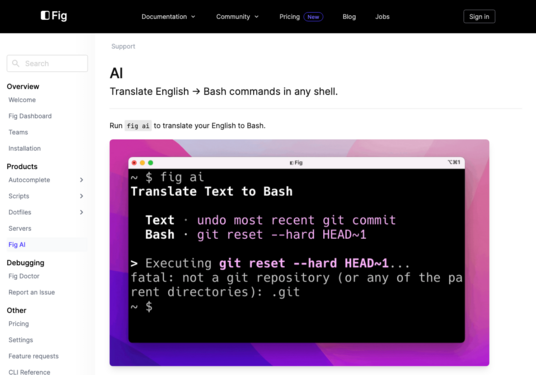Open the Autocomplete sidebar item
The image size is (536, 375).
point(29,180)
